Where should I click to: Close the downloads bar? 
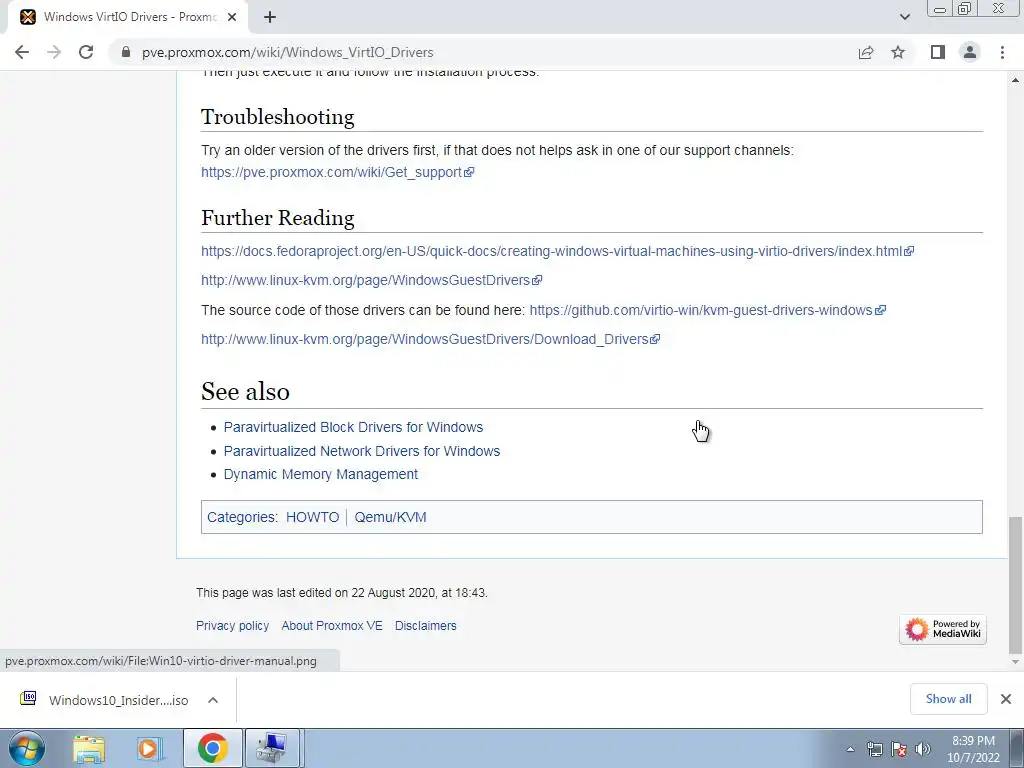(1006, 699)
